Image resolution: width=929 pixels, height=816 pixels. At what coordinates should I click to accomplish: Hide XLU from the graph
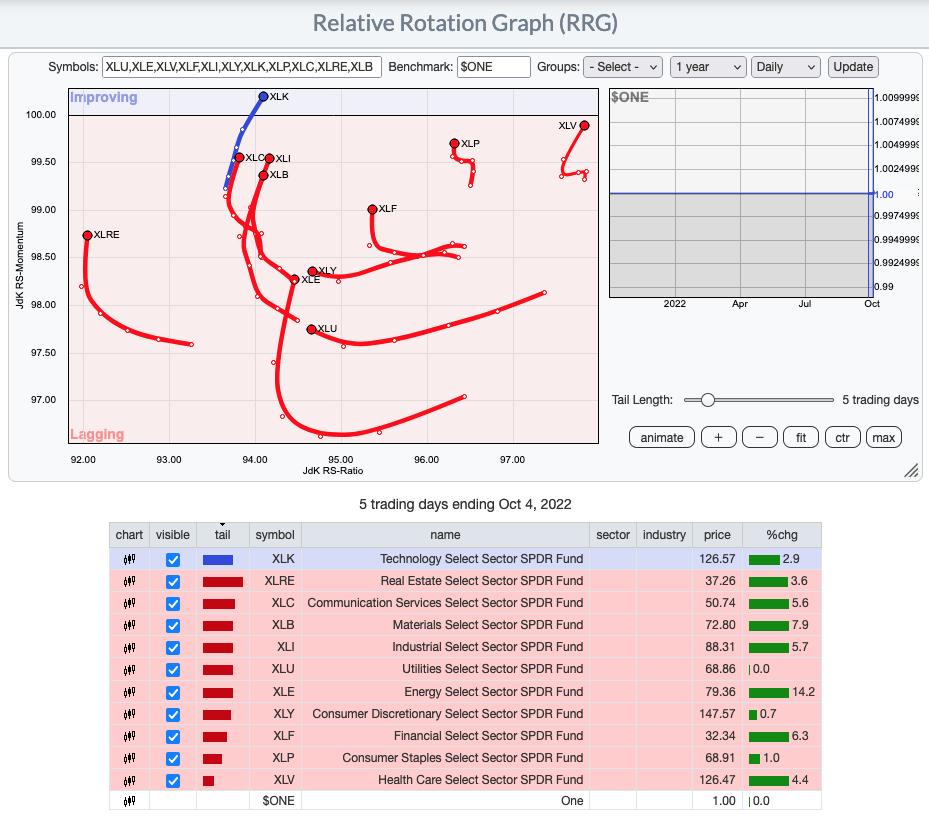172,670
